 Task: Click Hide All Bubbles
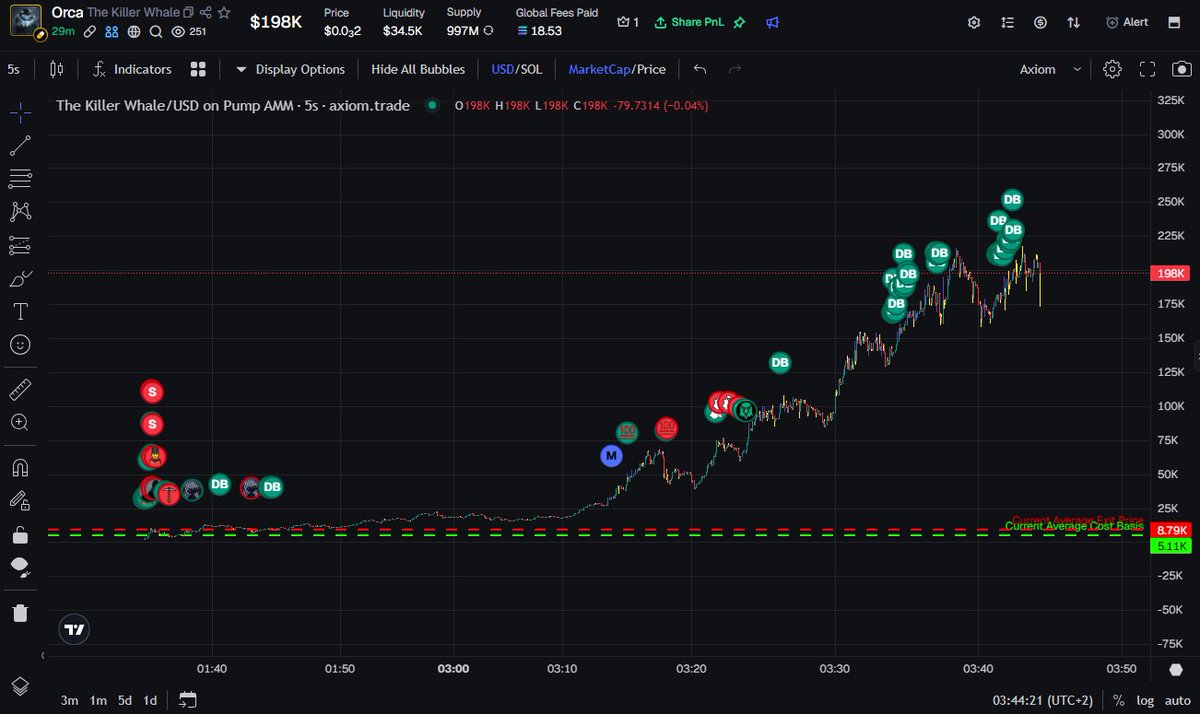click(418, 69)
